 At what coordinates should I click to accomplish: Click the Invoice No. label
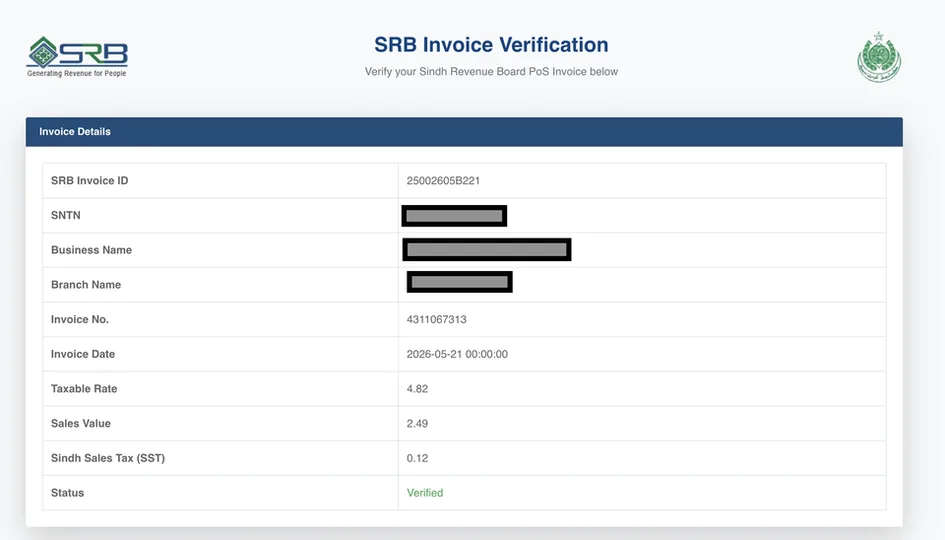[80, 319]
